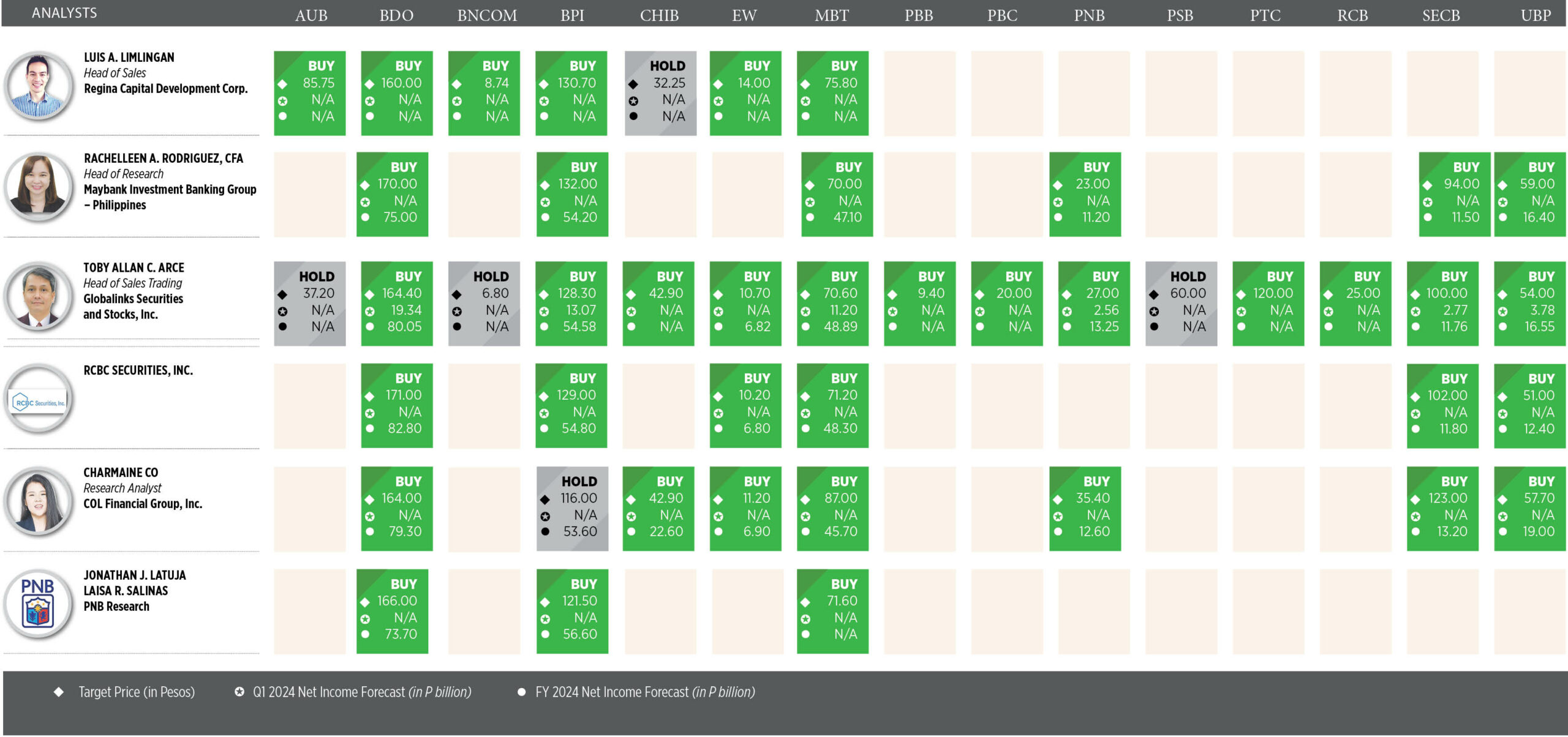Click the 'Regina Capital Development Corp.' text

[165, 89]
